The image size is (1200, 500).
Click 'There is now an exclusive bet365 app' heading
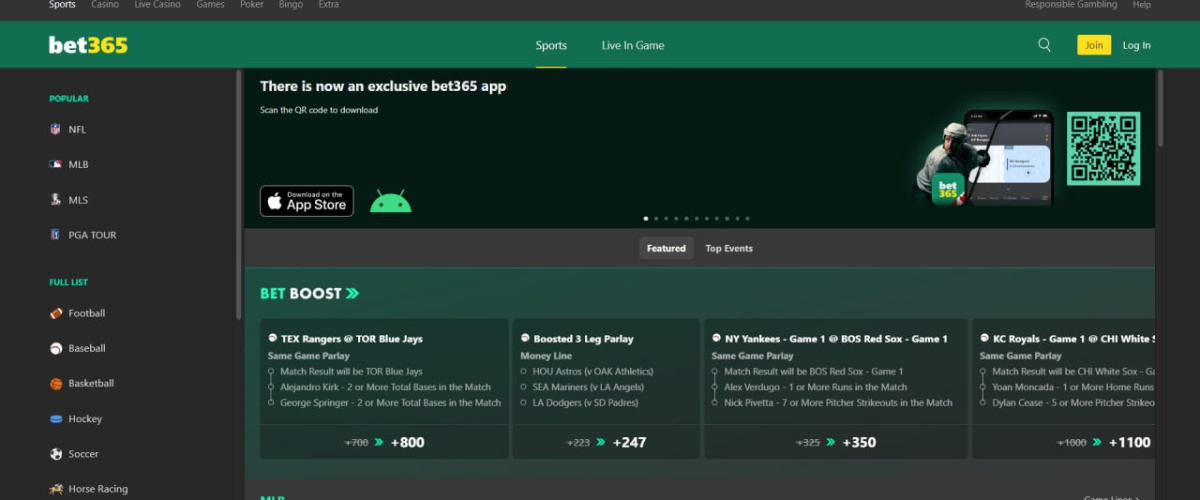pyautogui.click(x=383, y=86)
